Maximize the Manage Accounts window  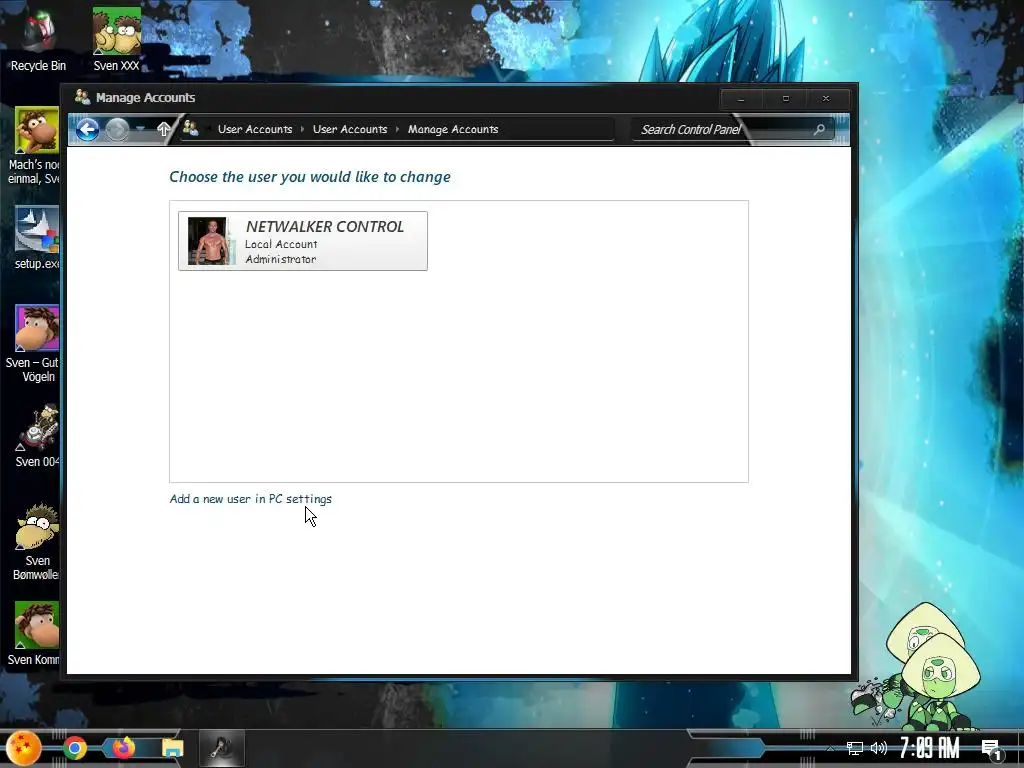(x=786, y=99)
